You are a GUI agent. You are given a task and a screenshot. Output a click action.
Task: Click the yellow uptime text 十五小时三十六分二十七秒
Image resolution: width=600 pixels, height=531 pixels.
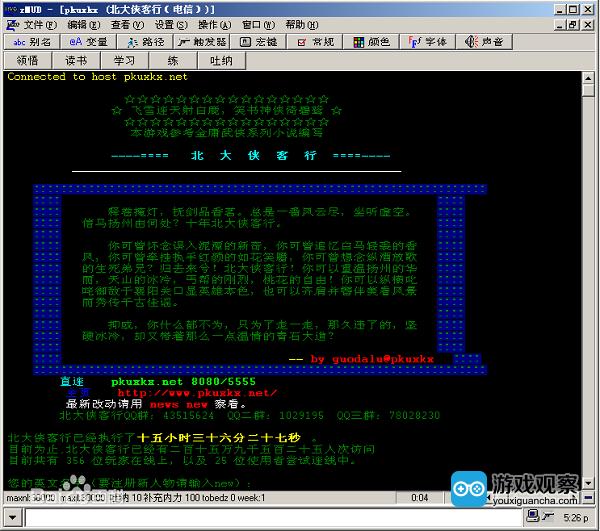(x=218, y=438)
